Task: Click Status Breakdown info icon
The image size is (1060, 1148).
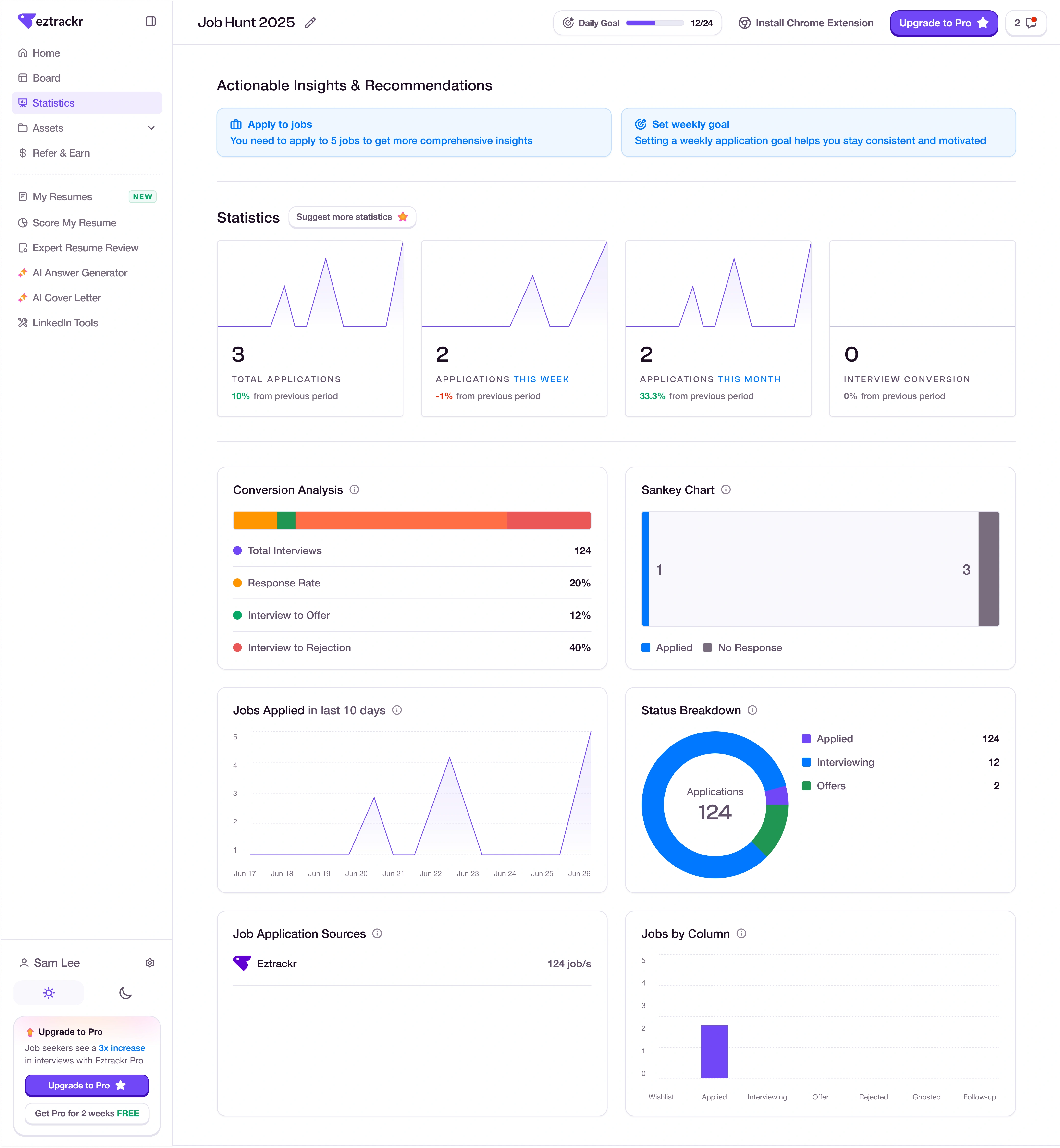Action: tap(752, 710)
